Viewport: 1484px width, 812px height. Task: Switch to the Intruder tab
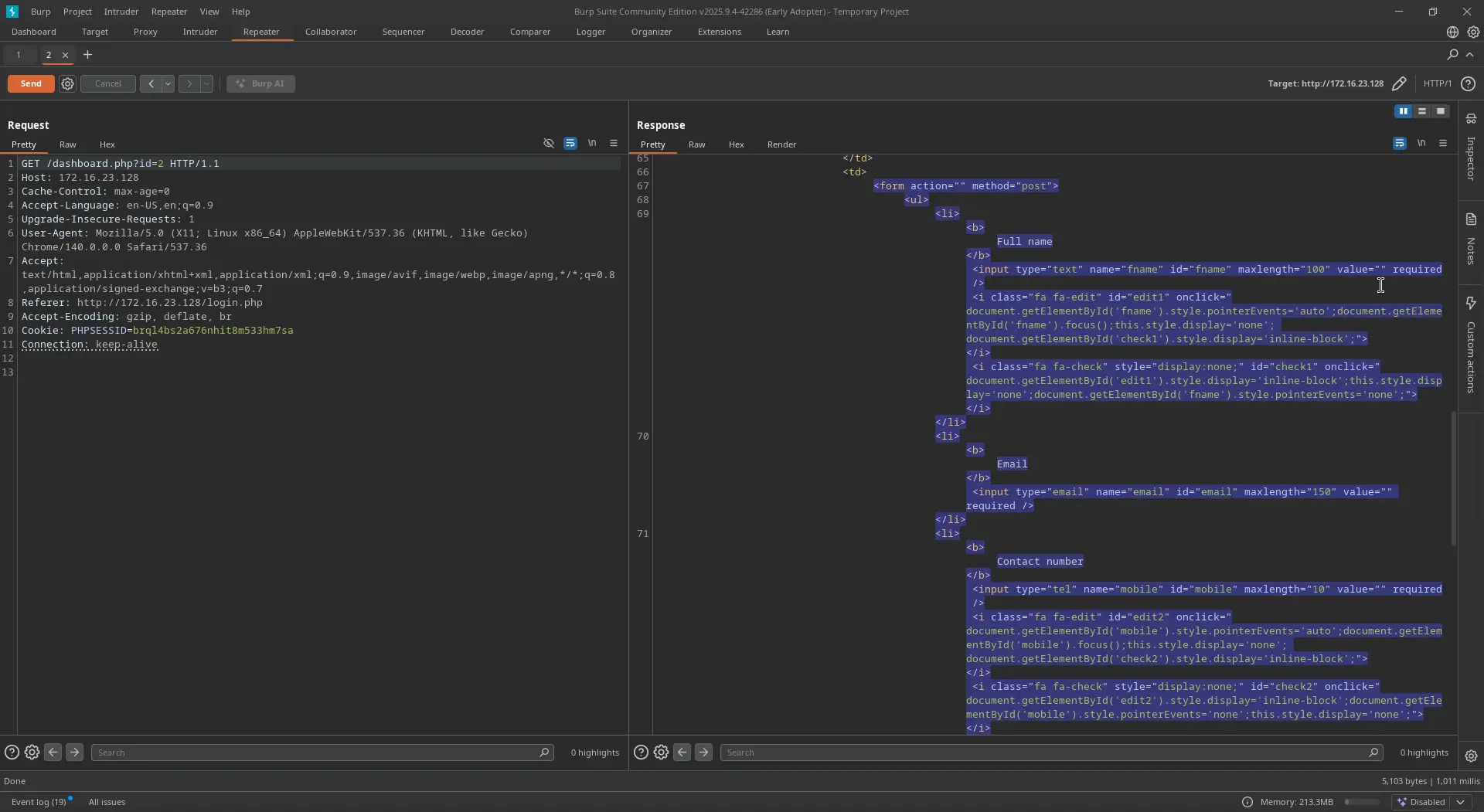199,32
